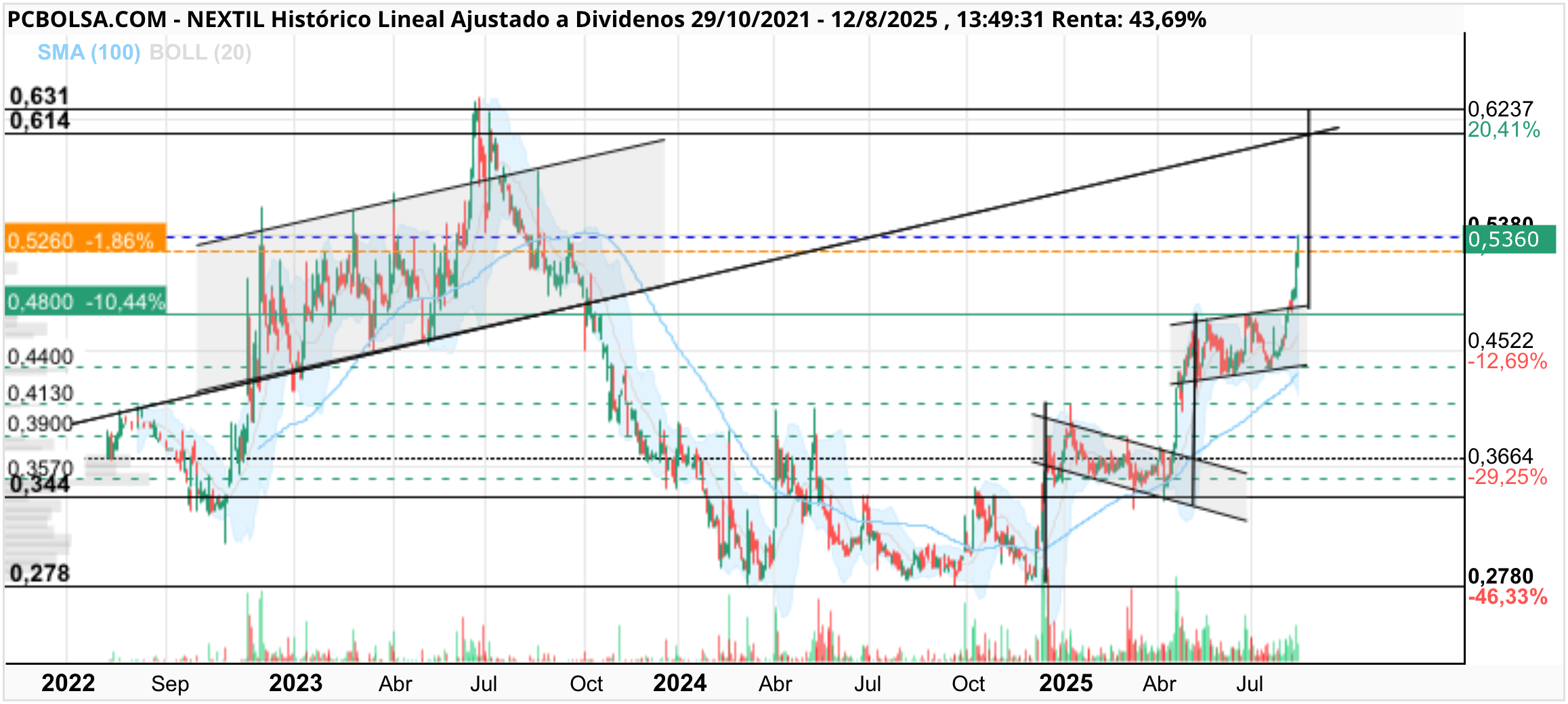Click the -12,69% red percentage label

(x=1507, y=361)
